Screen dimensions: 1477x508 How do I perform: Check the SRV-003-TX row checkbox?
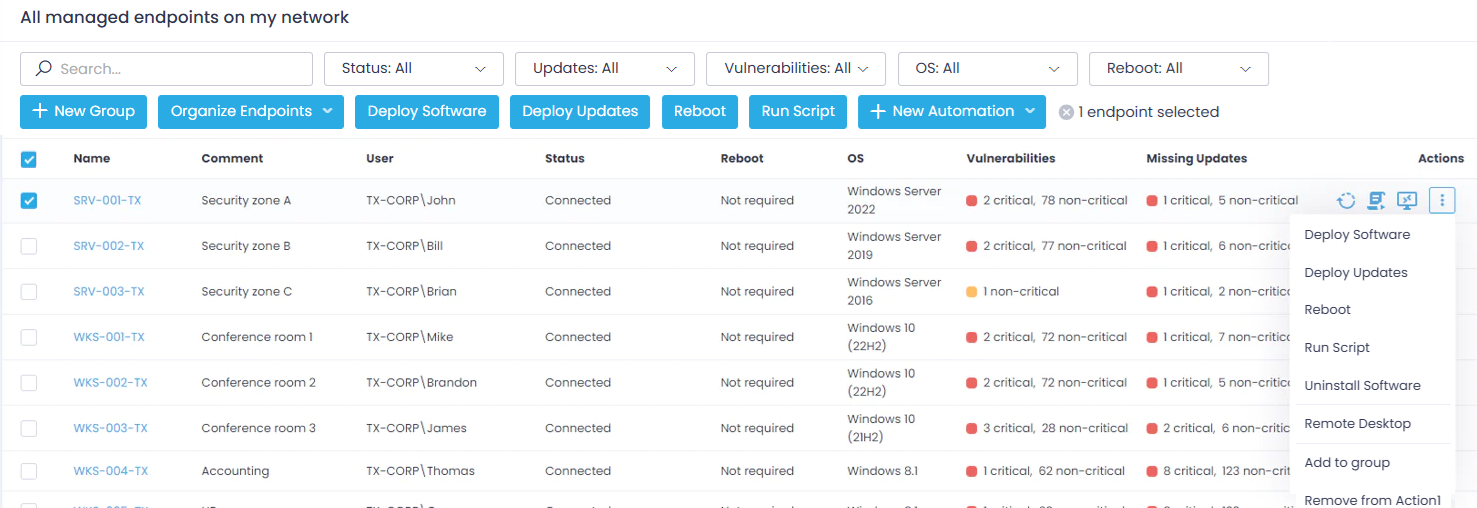[29, 292]
